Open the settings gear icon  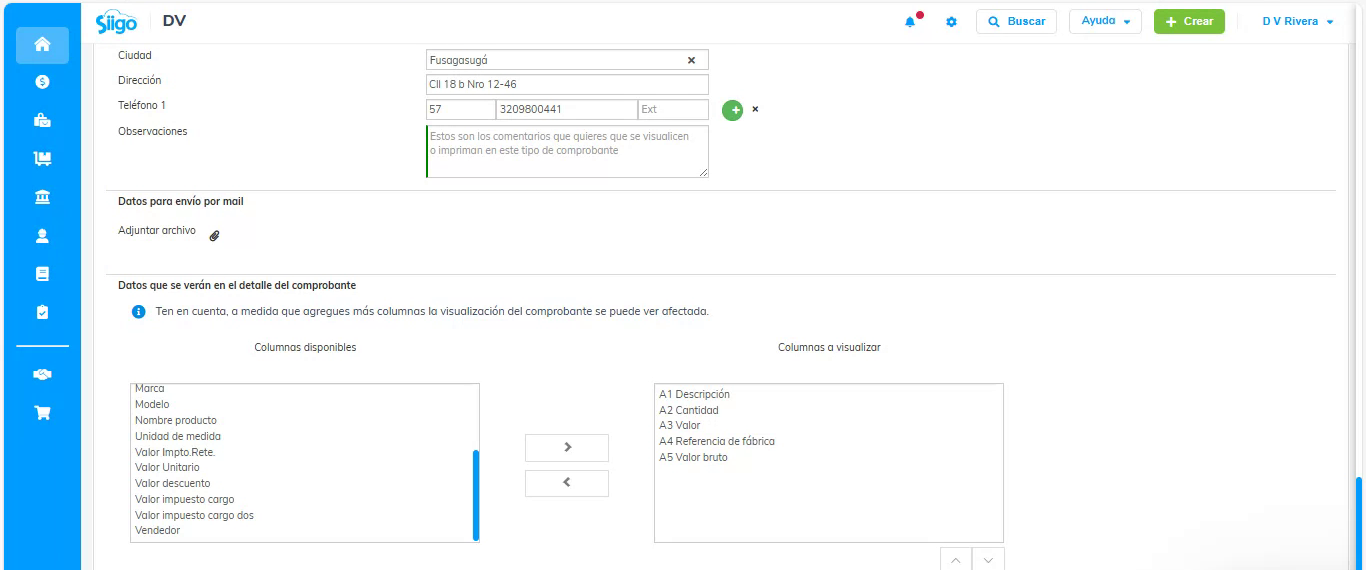coord(951,22)
